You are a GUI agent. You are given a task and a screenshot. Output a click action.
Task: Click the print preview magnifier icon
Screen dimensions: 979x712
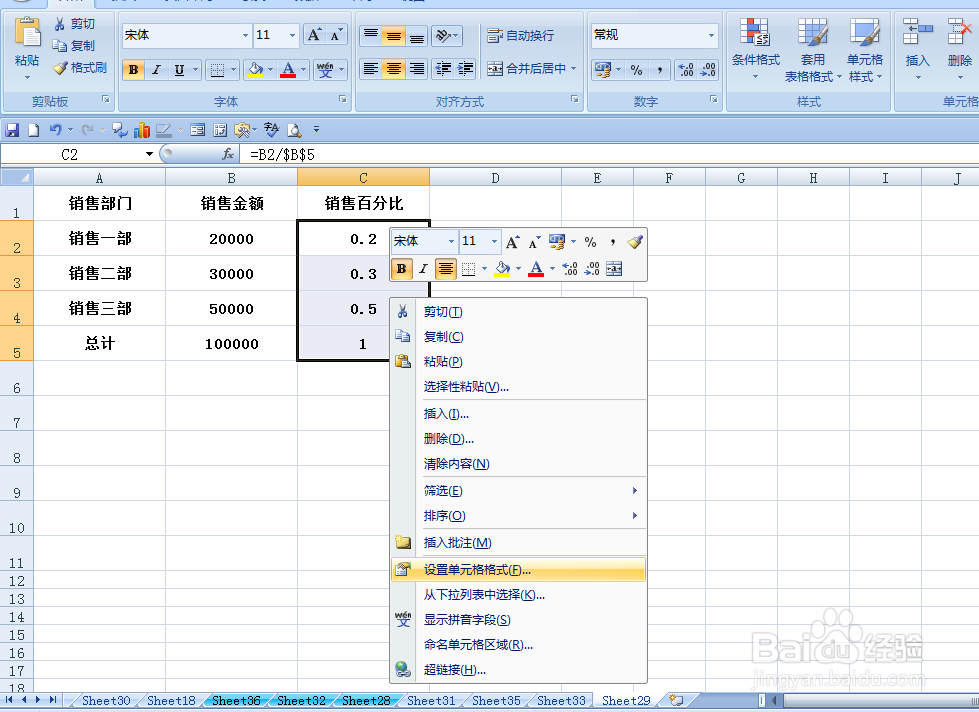[x=294, y=130]
